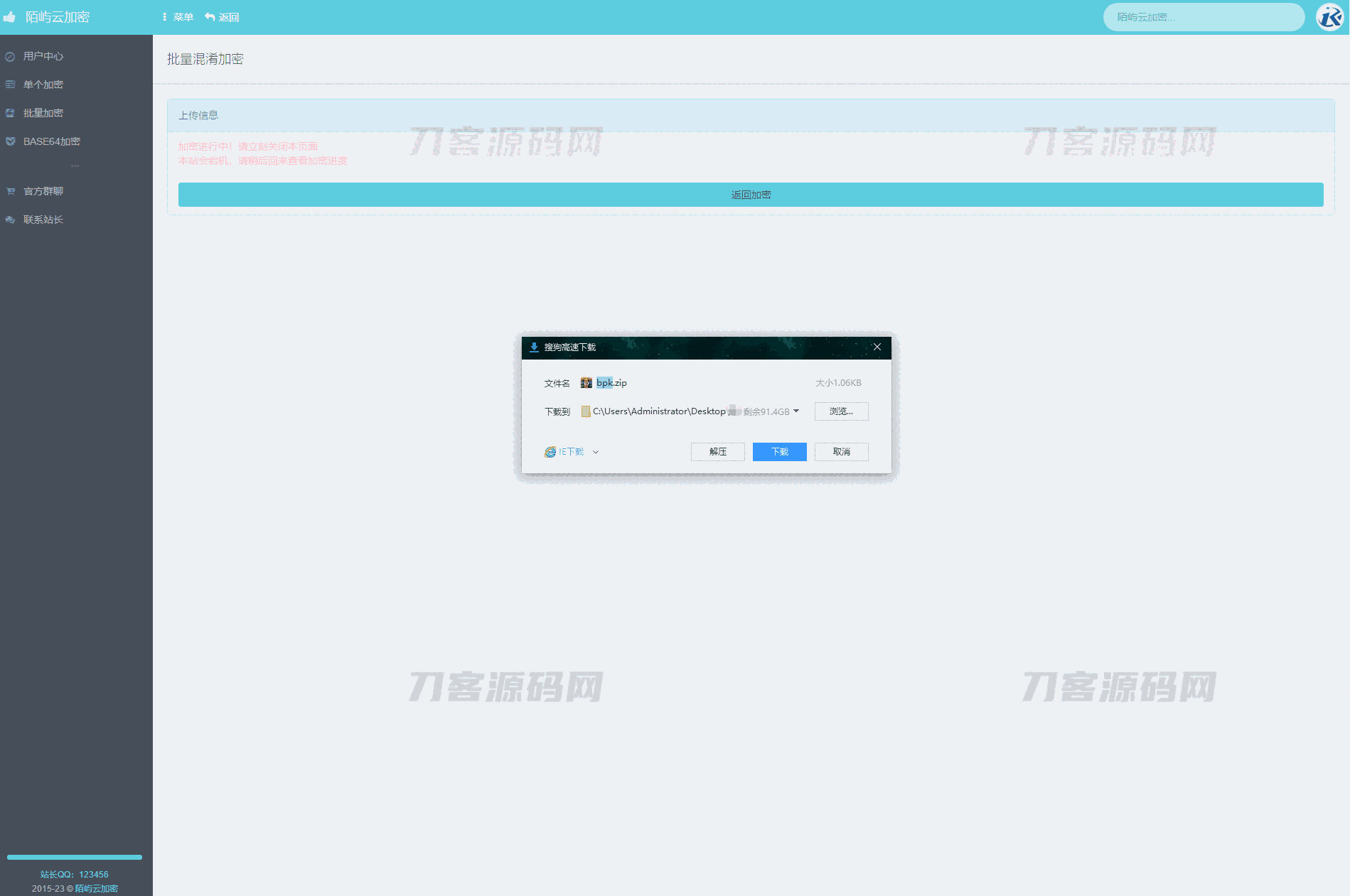Focus the 陌屿云加密 search field

(x=1204, y=17)
